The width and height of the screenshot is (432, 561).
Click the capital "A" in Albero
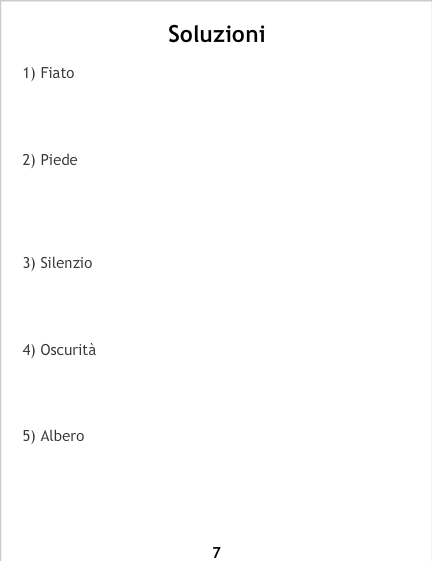pyautogui.click(x=44, y=436)
